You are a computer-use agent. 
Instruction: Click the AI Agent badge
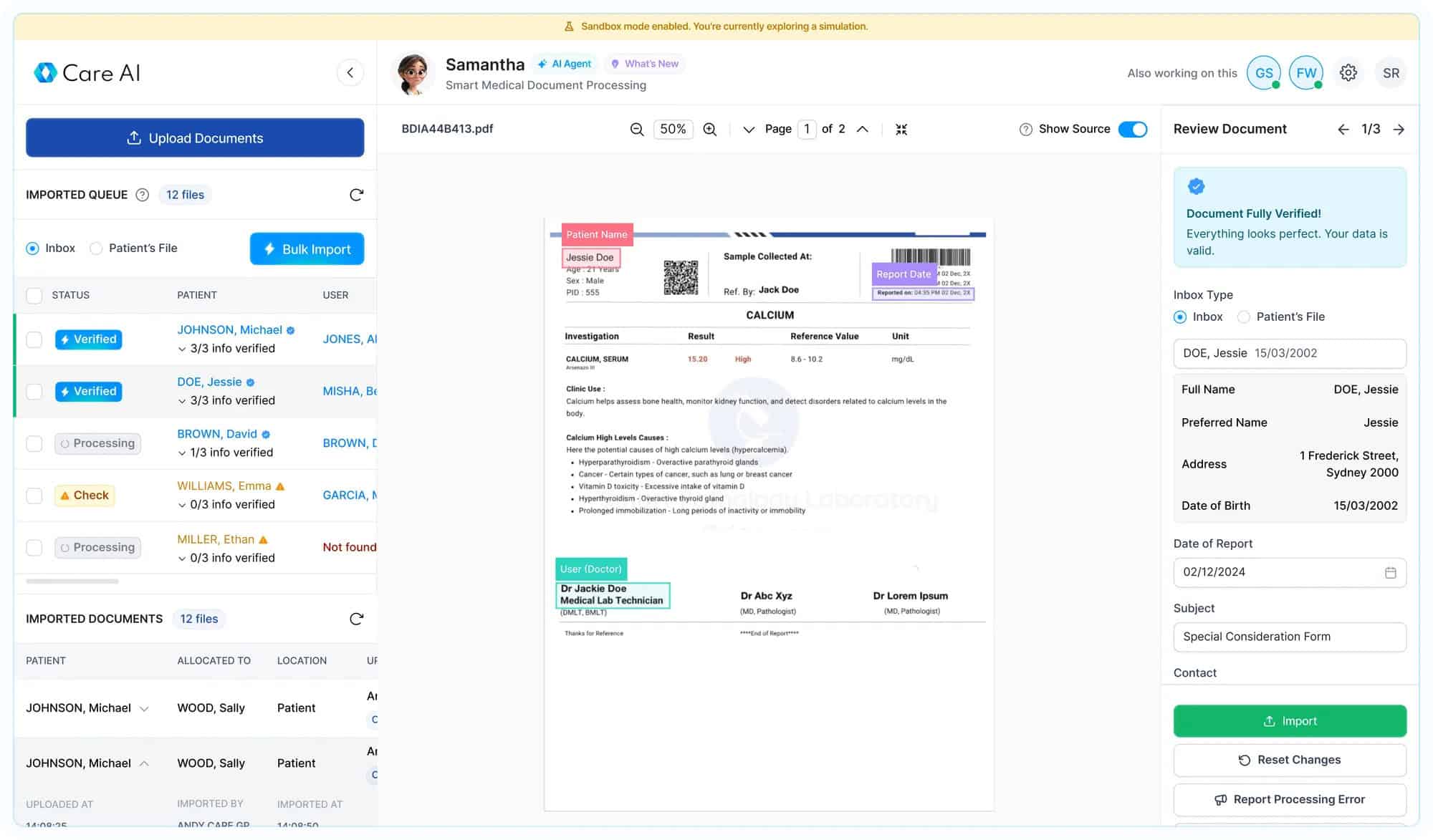[x=565, y=64]
